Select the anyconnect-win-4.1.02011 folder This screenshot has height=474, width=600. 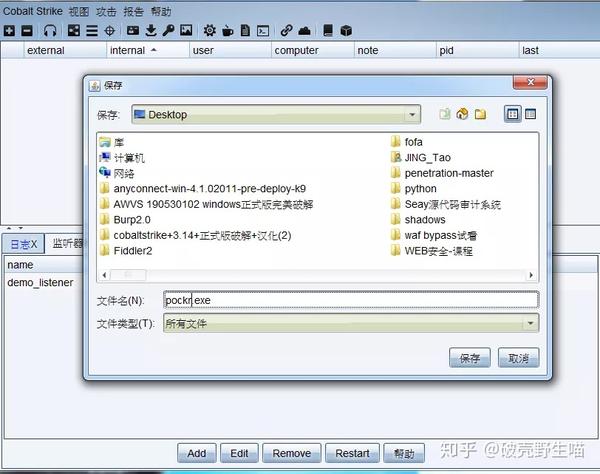click(203, 189)
